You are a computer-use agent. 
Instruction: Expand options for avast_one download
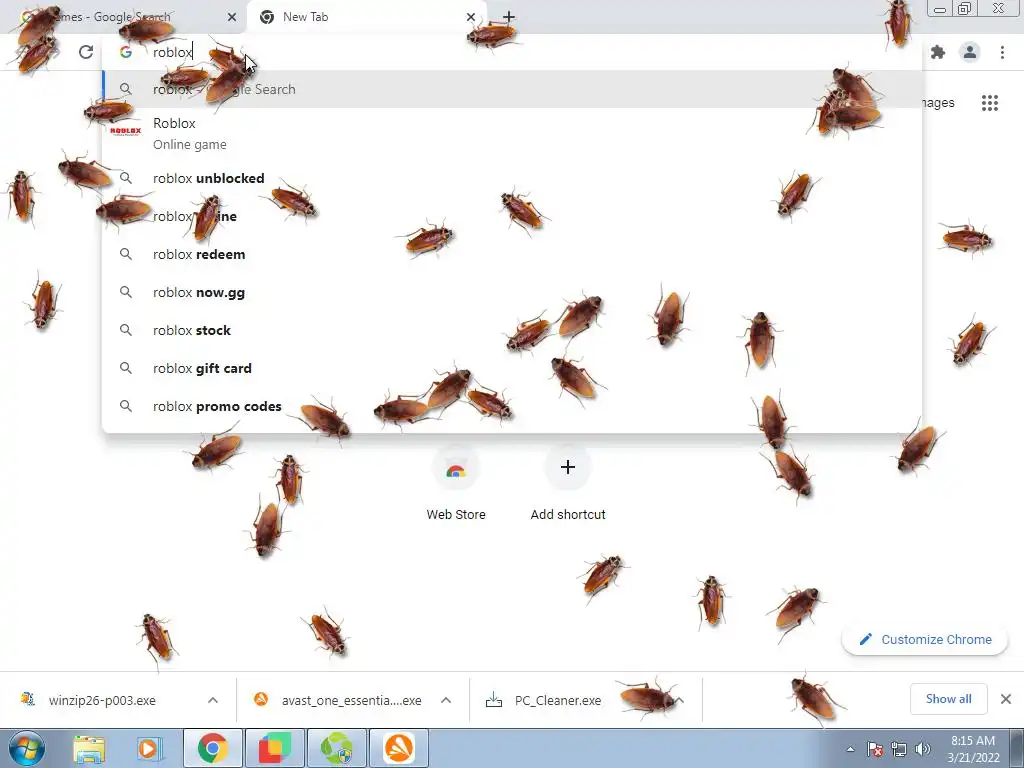pos(445,700)
